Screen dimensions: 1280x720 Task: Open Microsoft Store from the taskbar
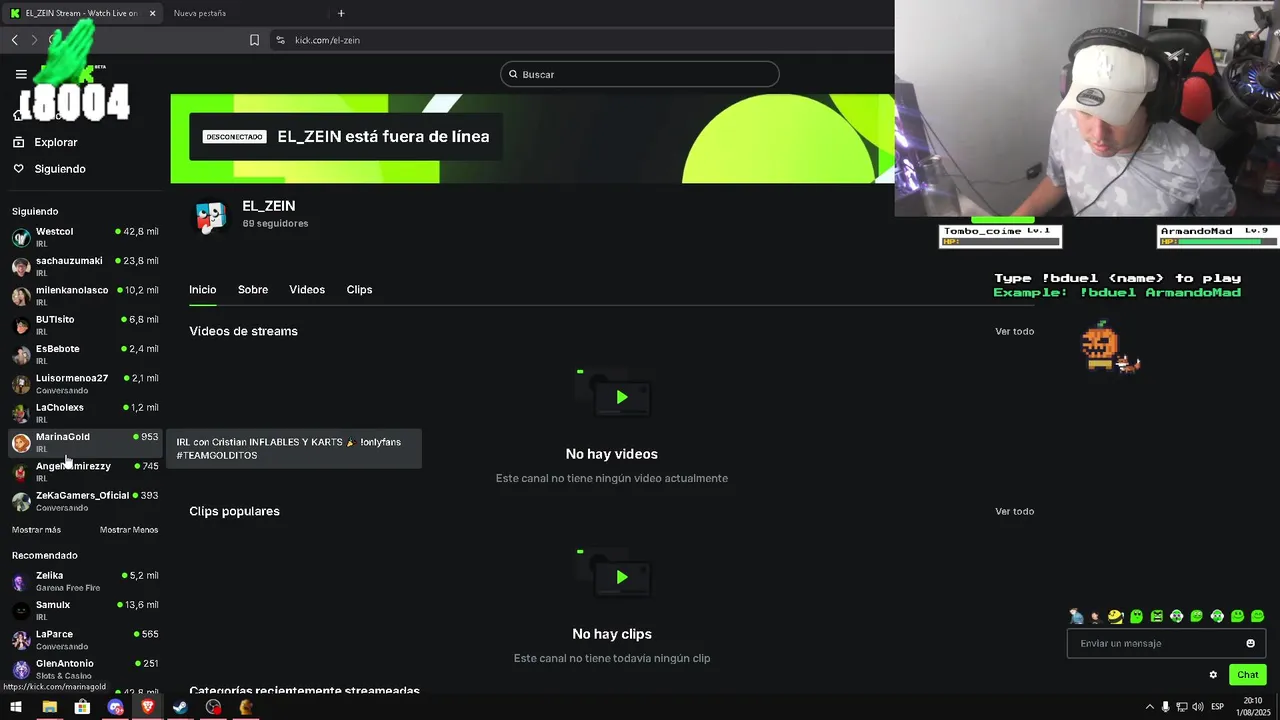pyautogui.click(x=82, y=707)
